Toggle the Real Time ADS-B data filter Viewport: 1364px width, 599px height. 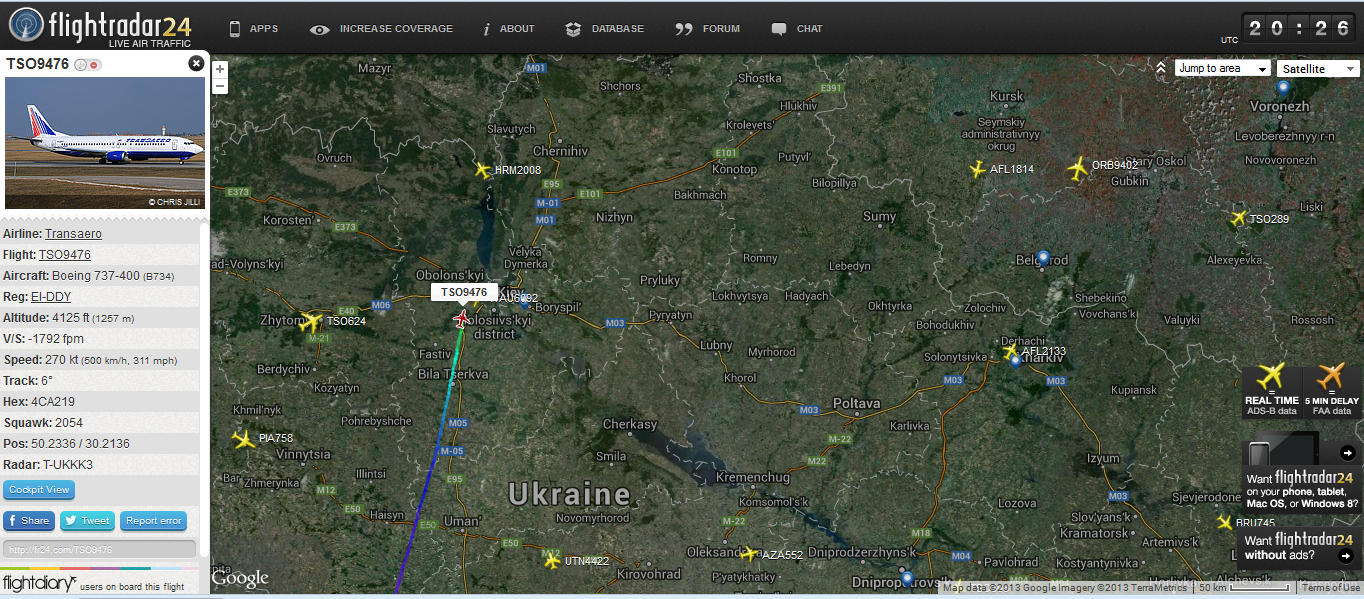pyautogui.click(x=1271, y=391)
